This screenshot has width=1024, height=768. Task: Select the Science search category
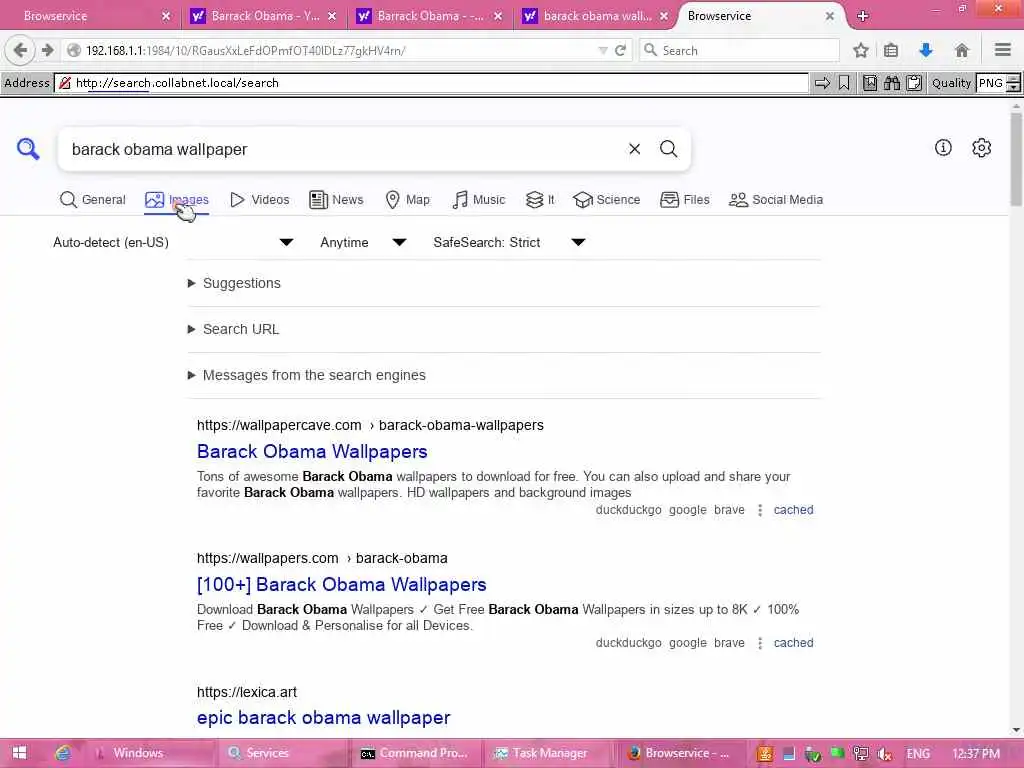[x=606, y=200]
